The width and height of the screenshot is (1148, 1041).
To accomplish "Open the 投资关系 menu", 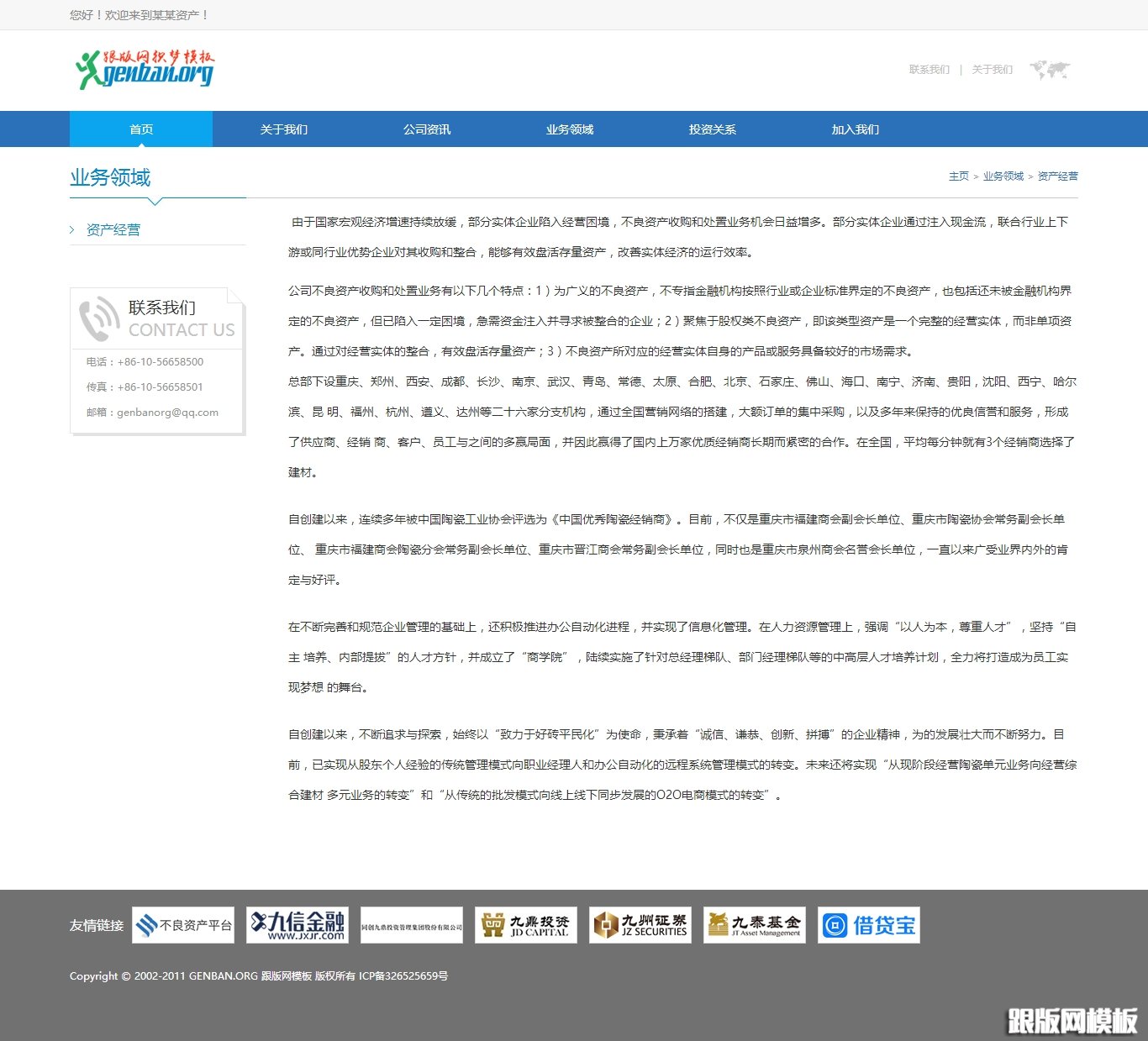I will click(711, 129).
